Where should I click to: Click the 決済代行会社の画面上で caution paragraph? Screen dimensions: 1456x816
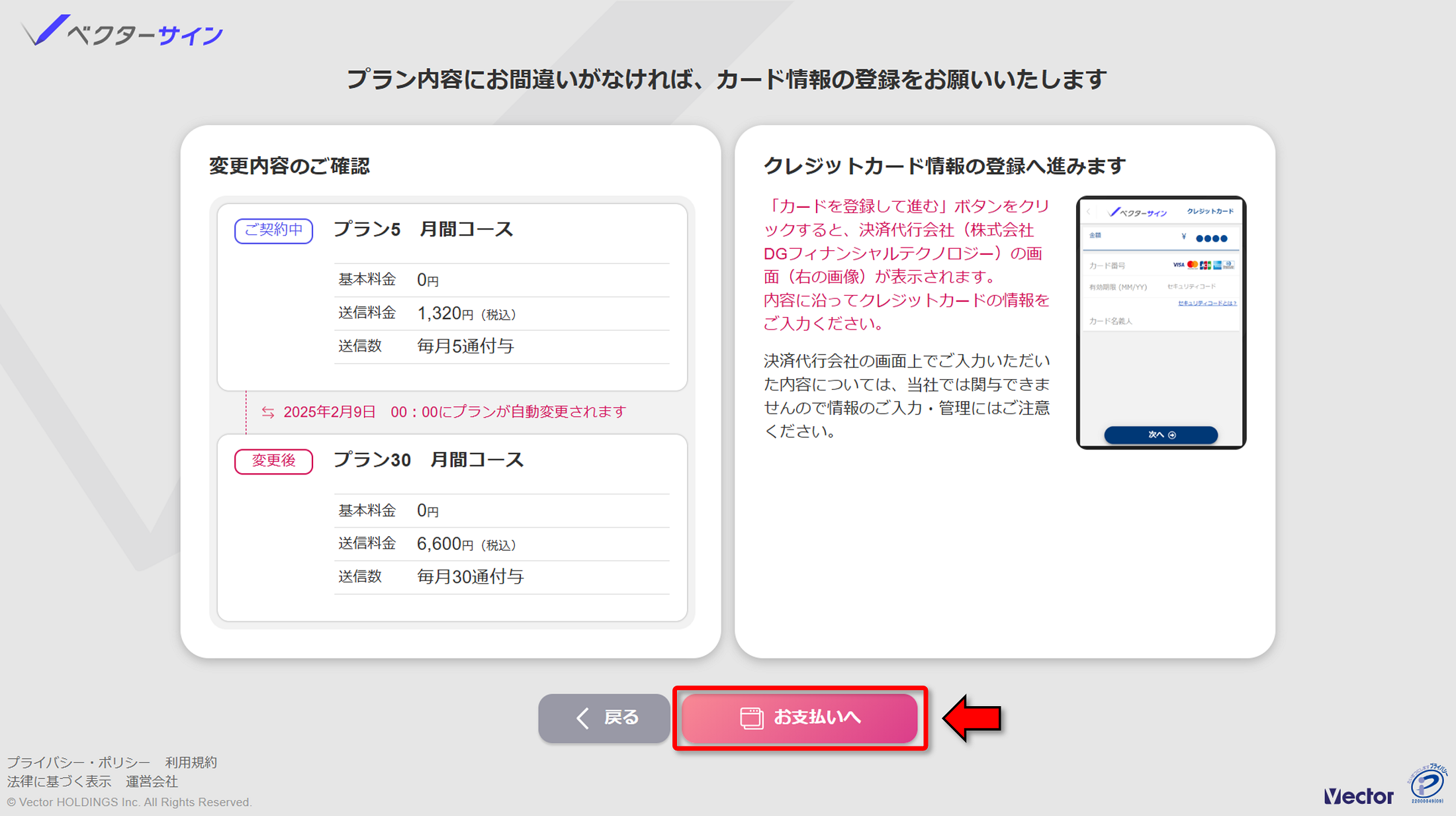click(x=907, y=396)
